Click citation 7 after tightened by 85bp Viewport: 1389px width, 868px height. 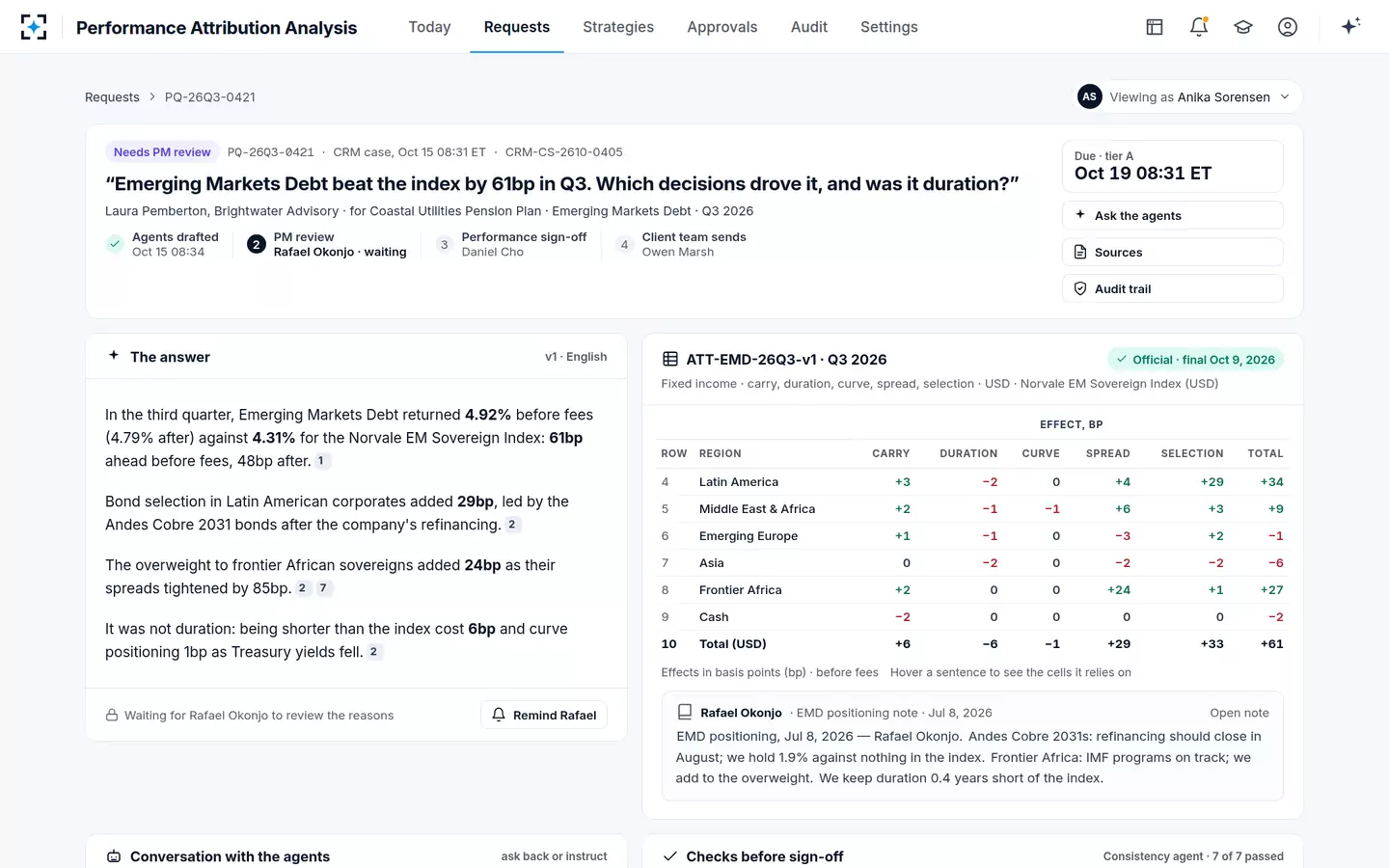pyautogui.click(x=323, y=588)
